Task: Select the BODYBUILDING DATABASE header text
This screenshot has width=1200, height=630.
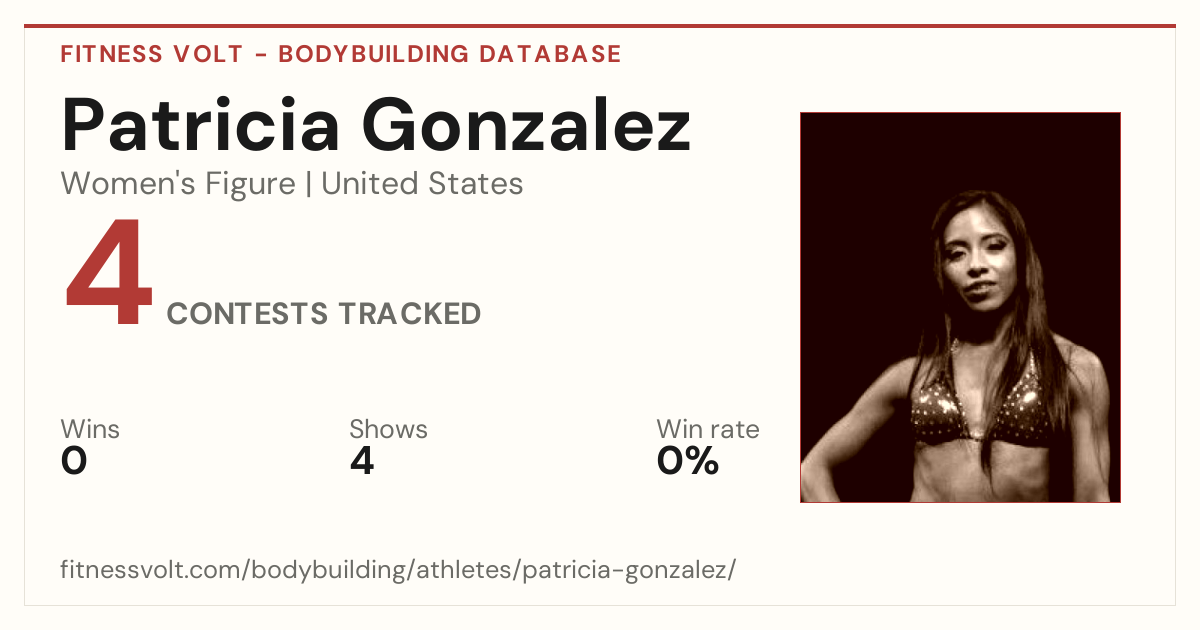Action: tap(450, 54)
